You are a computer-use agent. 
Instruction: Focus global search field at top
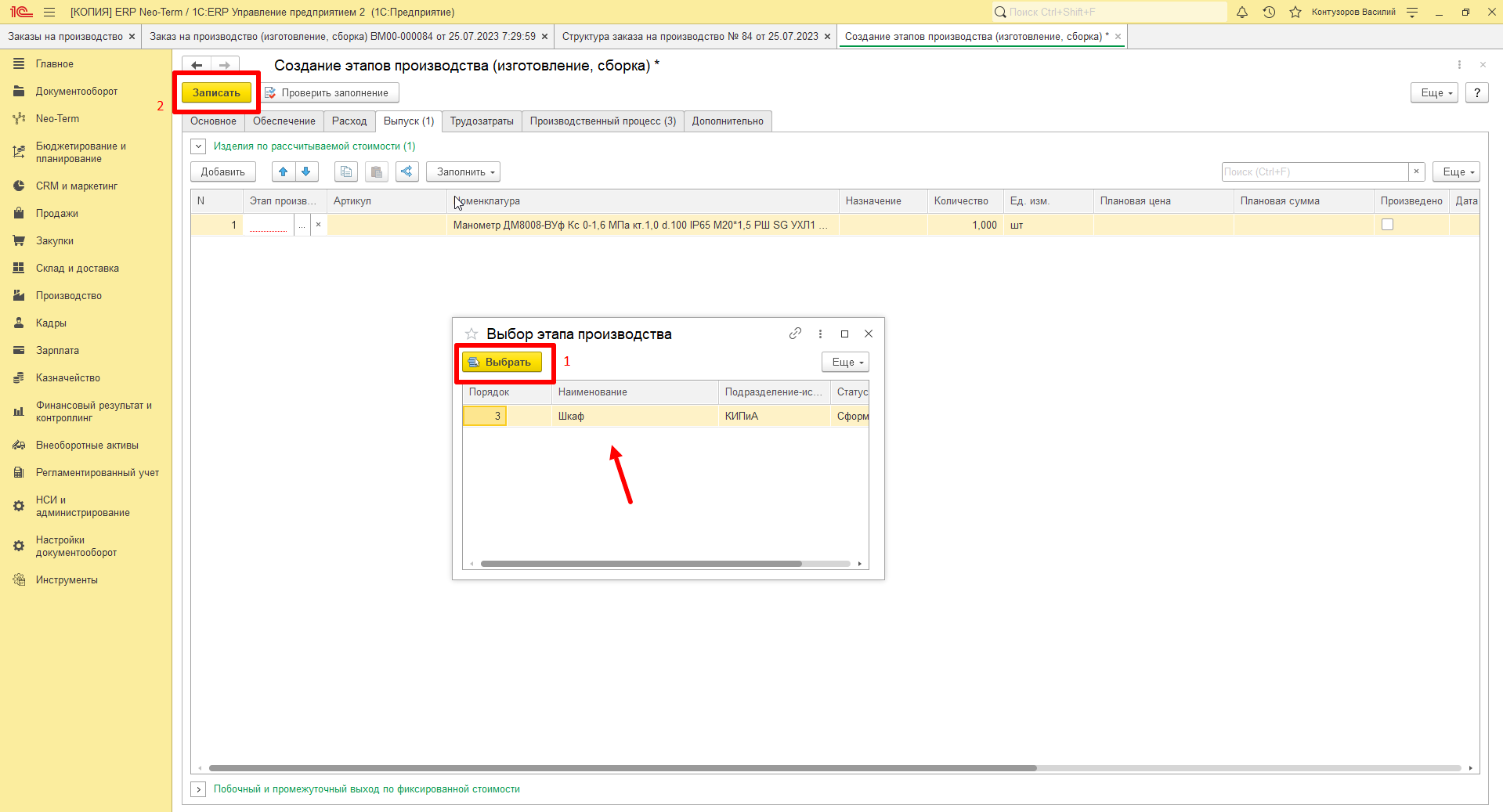click(x=1110, y=12)
